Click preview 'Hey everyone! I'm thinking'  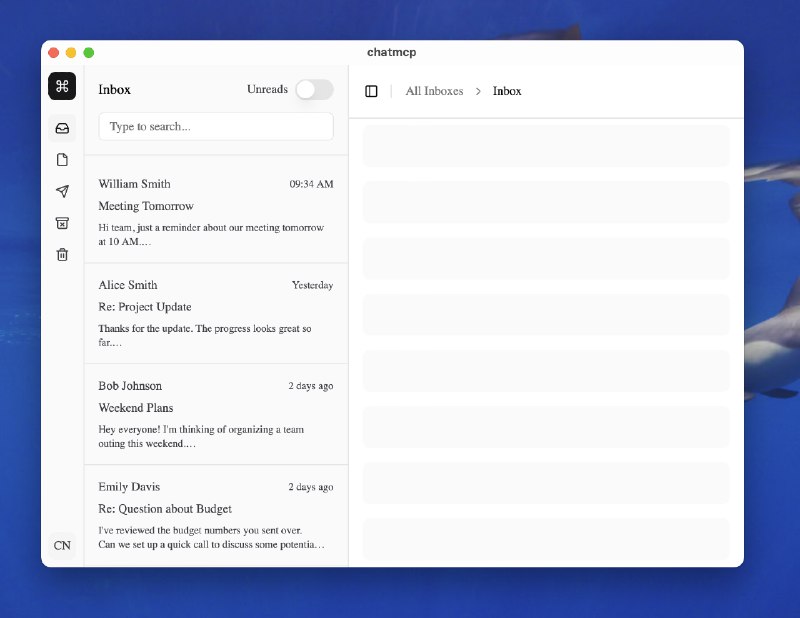pyautogui.click(x=201, y=436)
